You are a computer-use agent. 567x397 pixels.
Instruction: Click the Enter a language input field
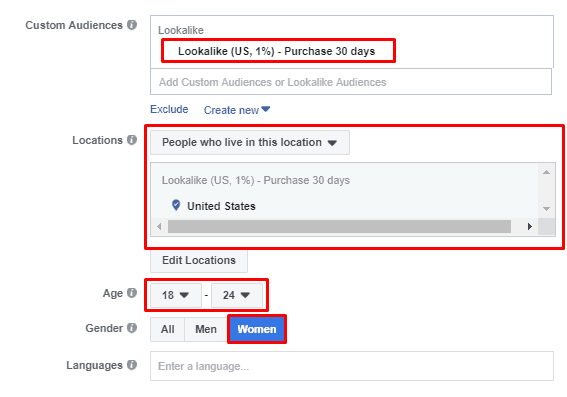pos(352,366)
